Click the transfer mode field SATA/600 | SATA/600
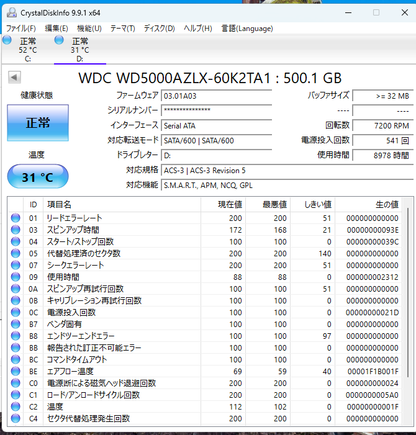Viewport: 416px width, 435px height. pyautogui.click(x=217, y=140)
